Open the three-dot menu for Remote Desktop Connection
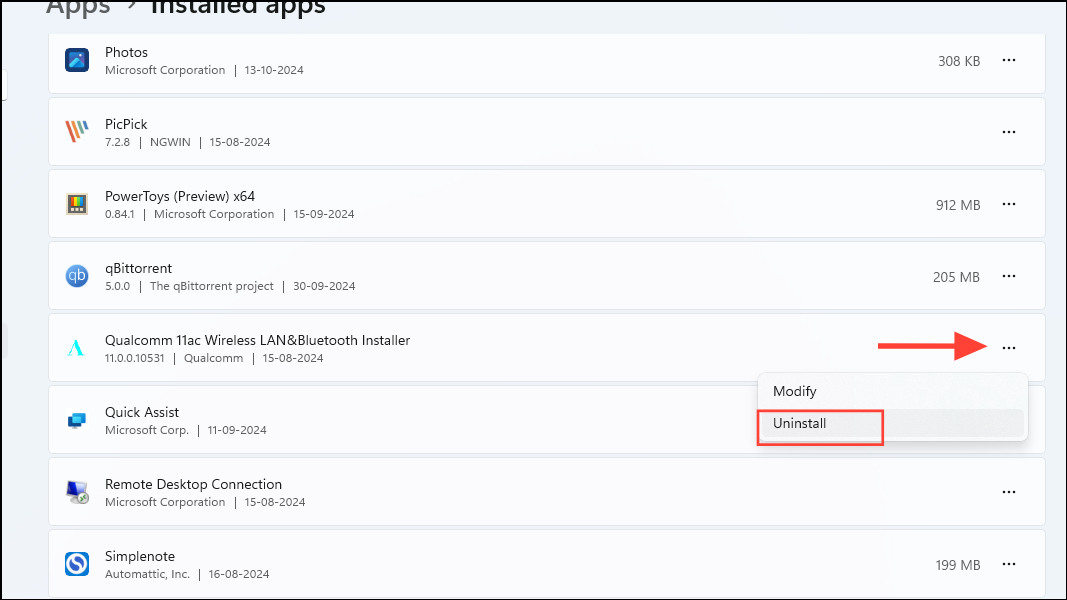1067x600 pixels. 1008,492
